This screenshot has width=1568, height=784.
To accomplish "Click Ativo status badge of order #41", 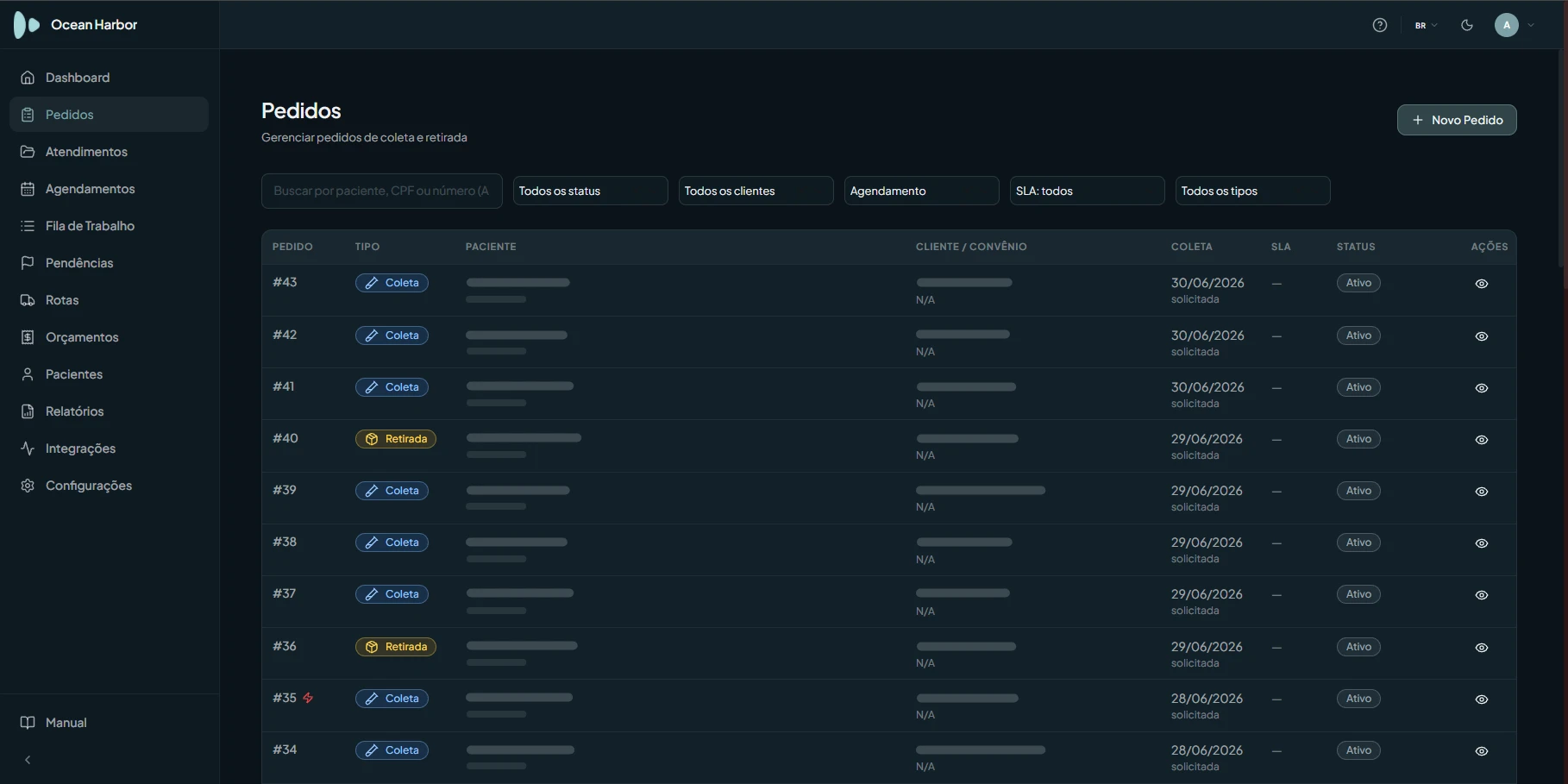I will [x=1358, y=387].
